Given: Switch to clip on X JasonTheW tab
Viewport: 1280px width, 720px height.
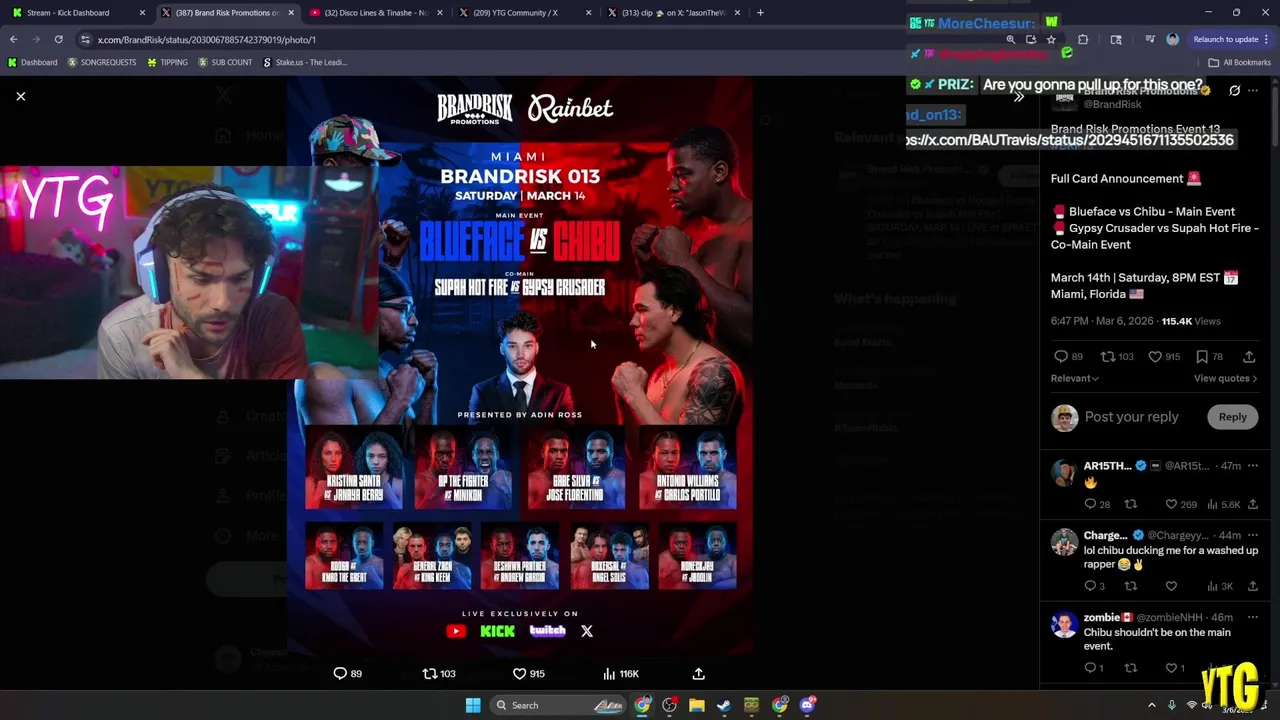Looking at the screenshot, I should pos(673,13).
